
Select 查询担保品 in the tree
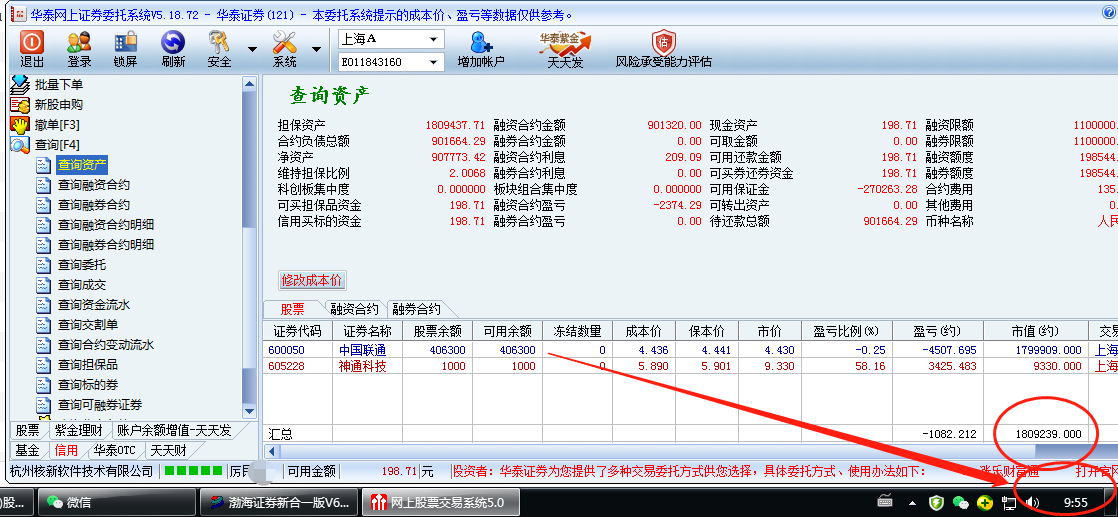(88, 365)
